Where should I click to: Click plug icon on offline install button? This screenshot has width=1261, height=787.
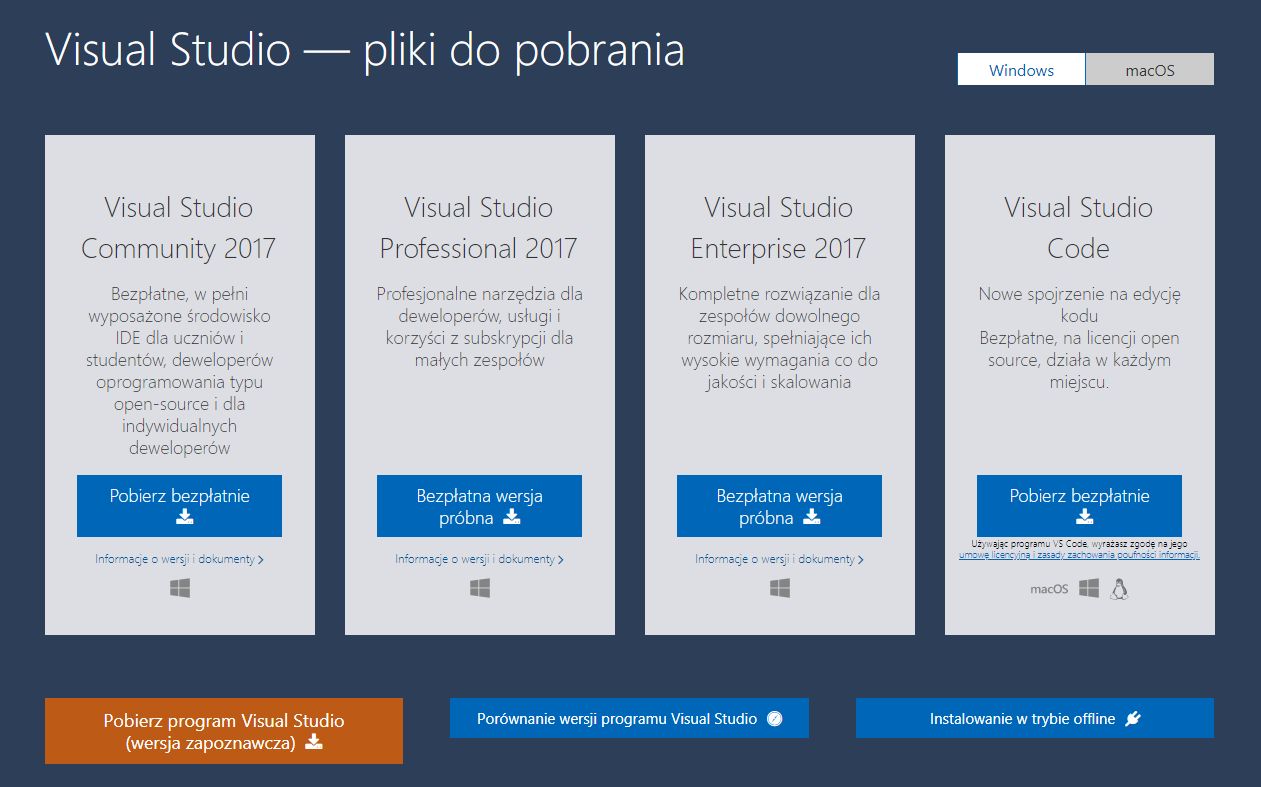(1133, 719)
